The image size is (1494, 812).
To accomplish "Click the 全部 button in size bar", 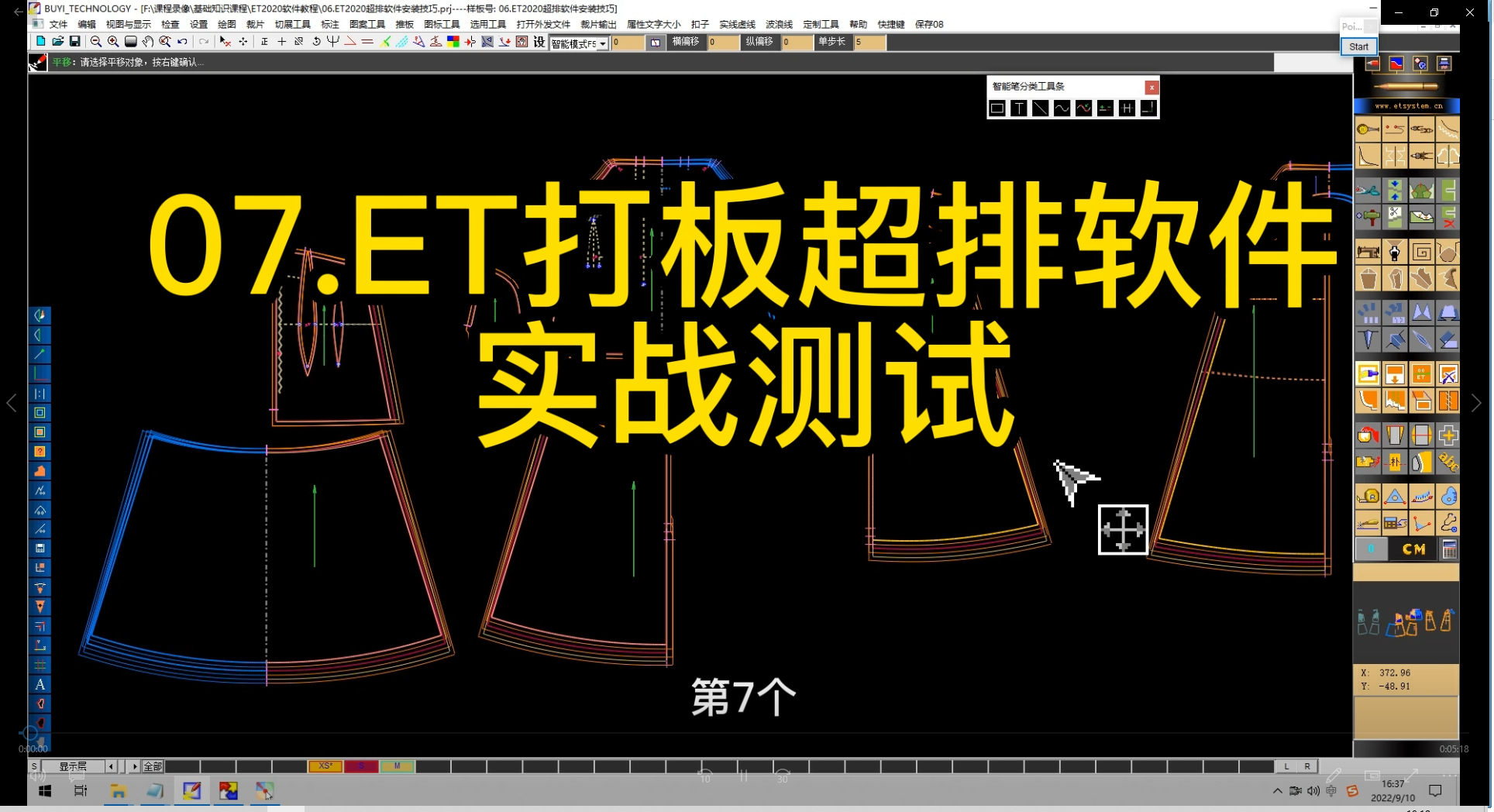I will point(153,766).
